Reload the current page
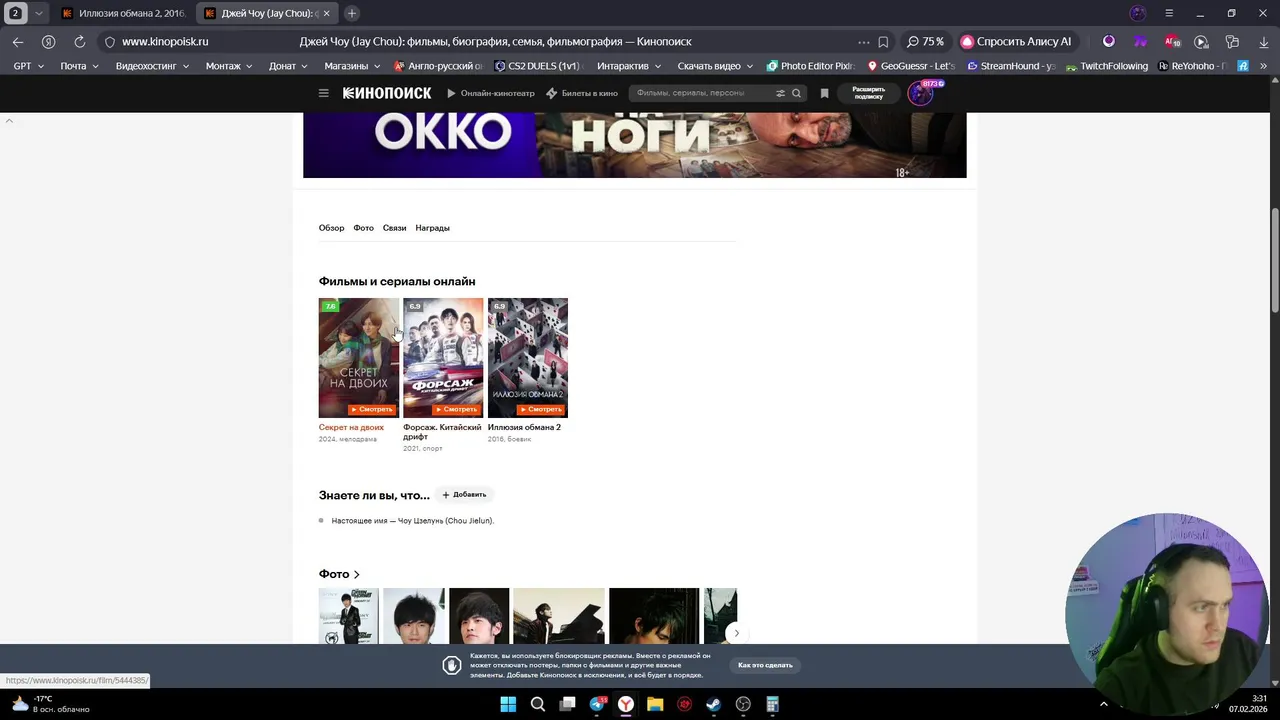 point(79,42)
